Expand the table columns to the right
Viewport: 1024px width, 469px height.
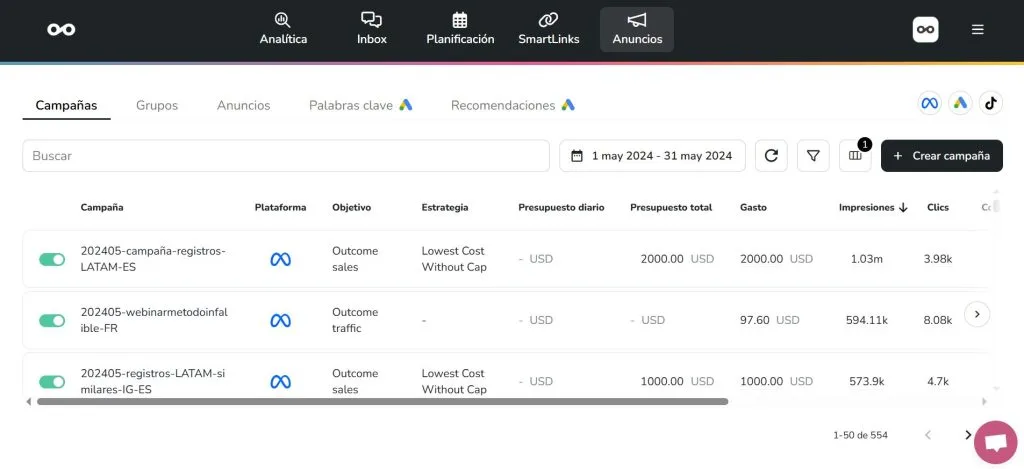point(977,314)
